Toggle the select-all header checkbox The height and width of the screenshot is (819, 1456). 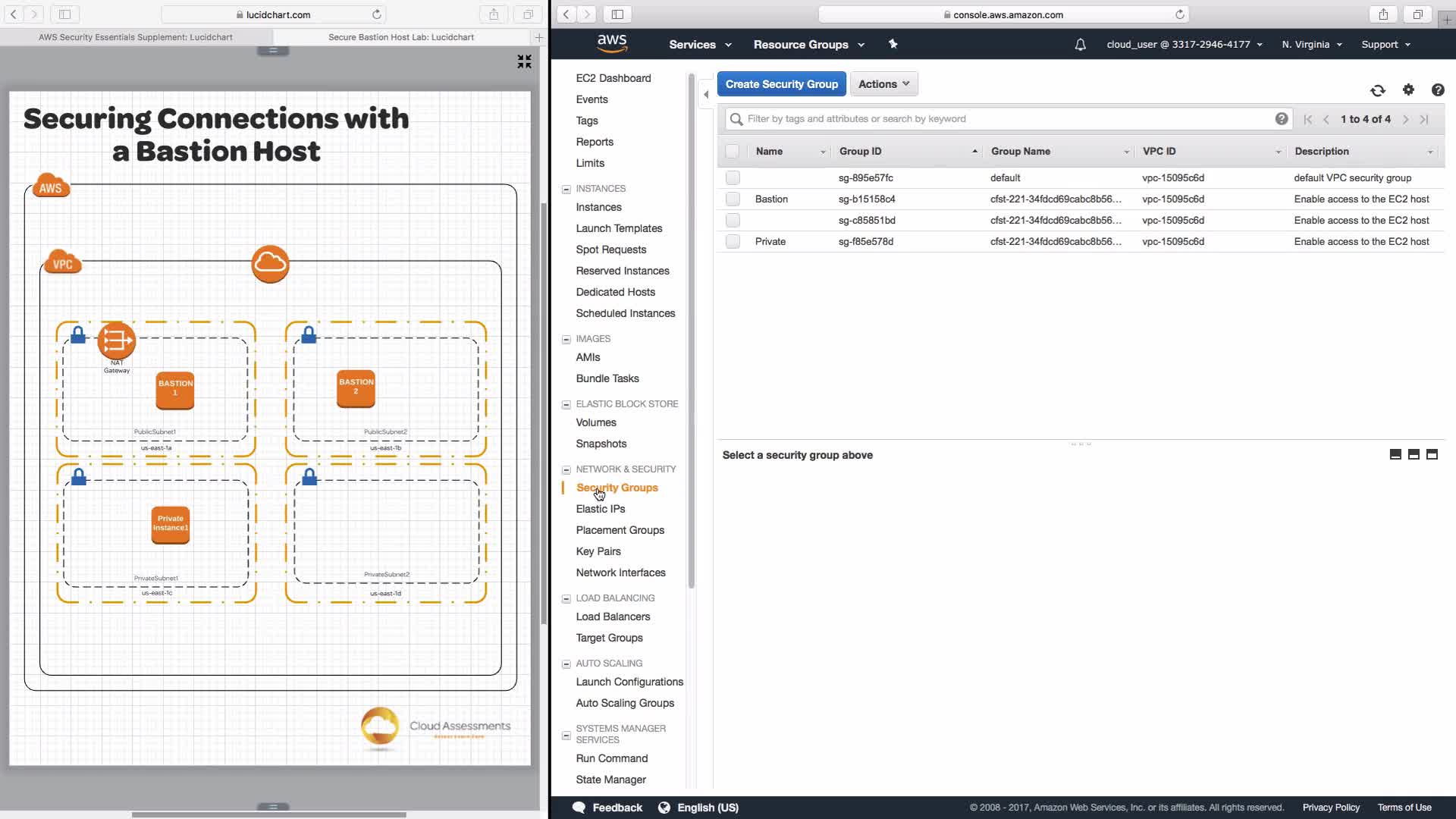click(733, 152)
